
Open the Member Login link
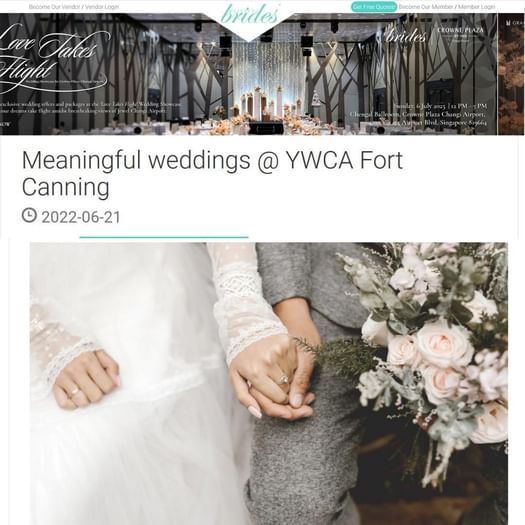476,7
